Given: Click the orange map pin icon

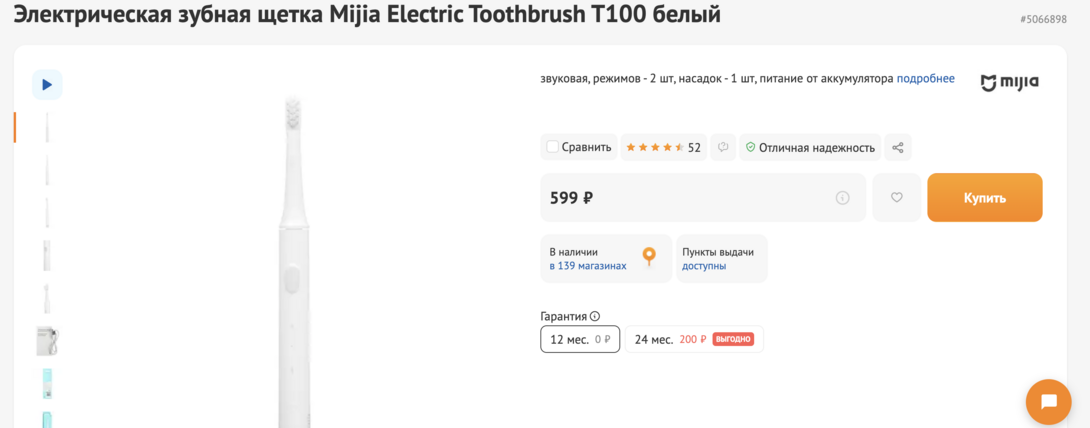Looking at the screenshot, I should tap(649, 257).
